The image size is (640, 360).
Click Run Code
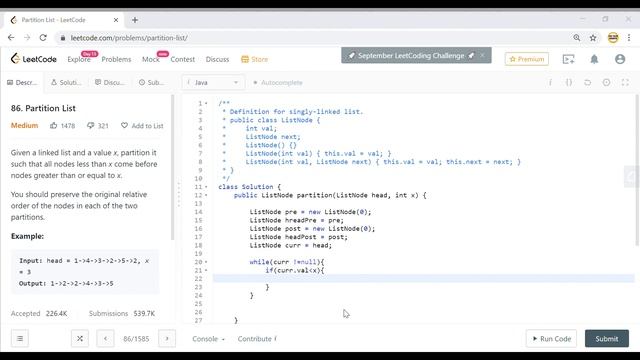(551, 338)
